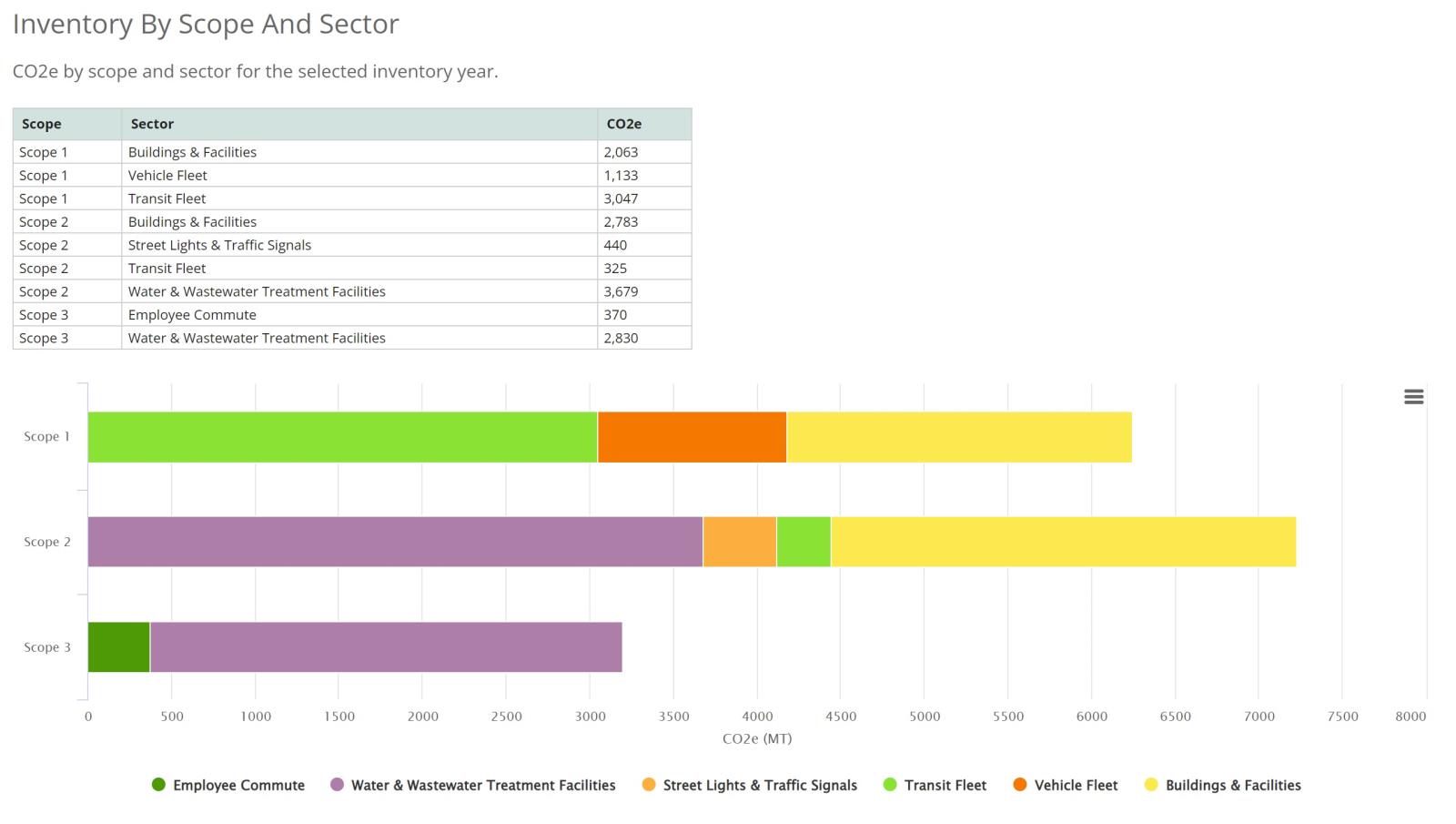Screen dimensions: 1456x824
Task: Click the 2,063 CO2e value cell
Action: coord(644,152)
